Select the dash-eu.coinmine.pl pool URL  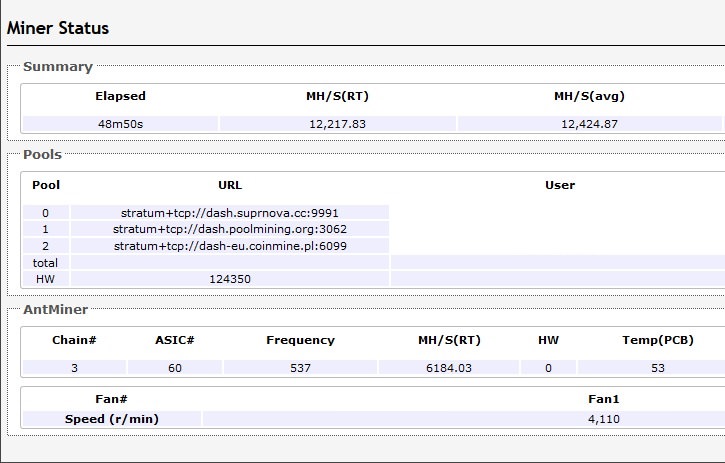point(230,246)
